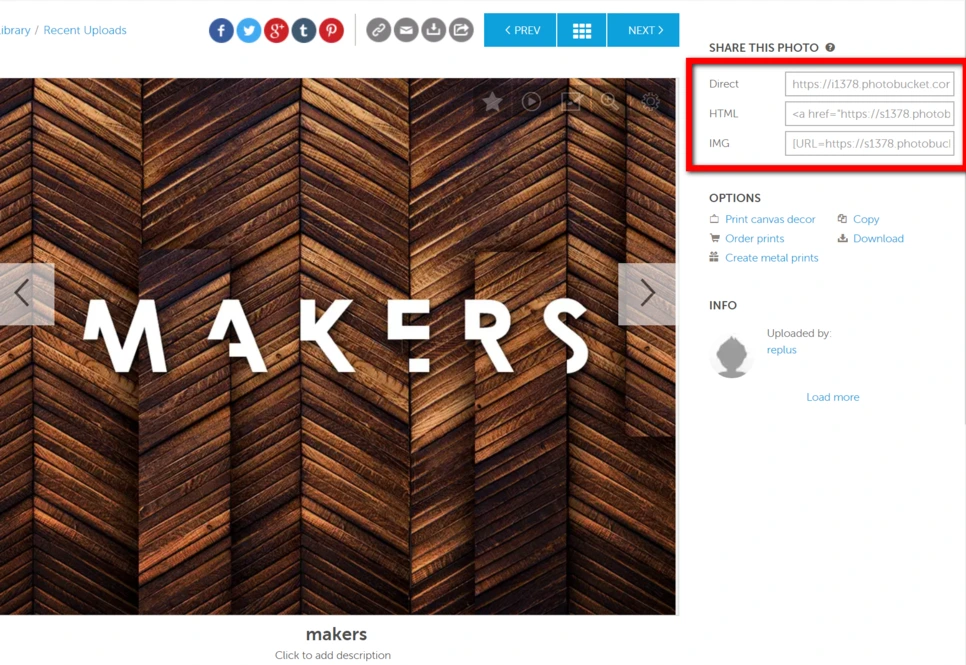Viewport: 966px width, 665px height.
Task: Click the email envelope share icon
Action: (x=406, y=30)
